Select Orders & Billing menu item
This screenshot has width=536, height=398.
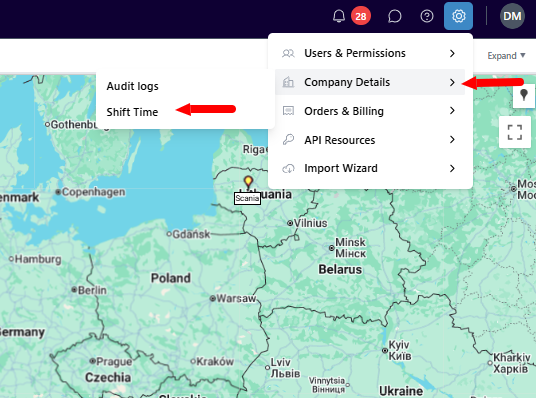(x=370, y=111)
